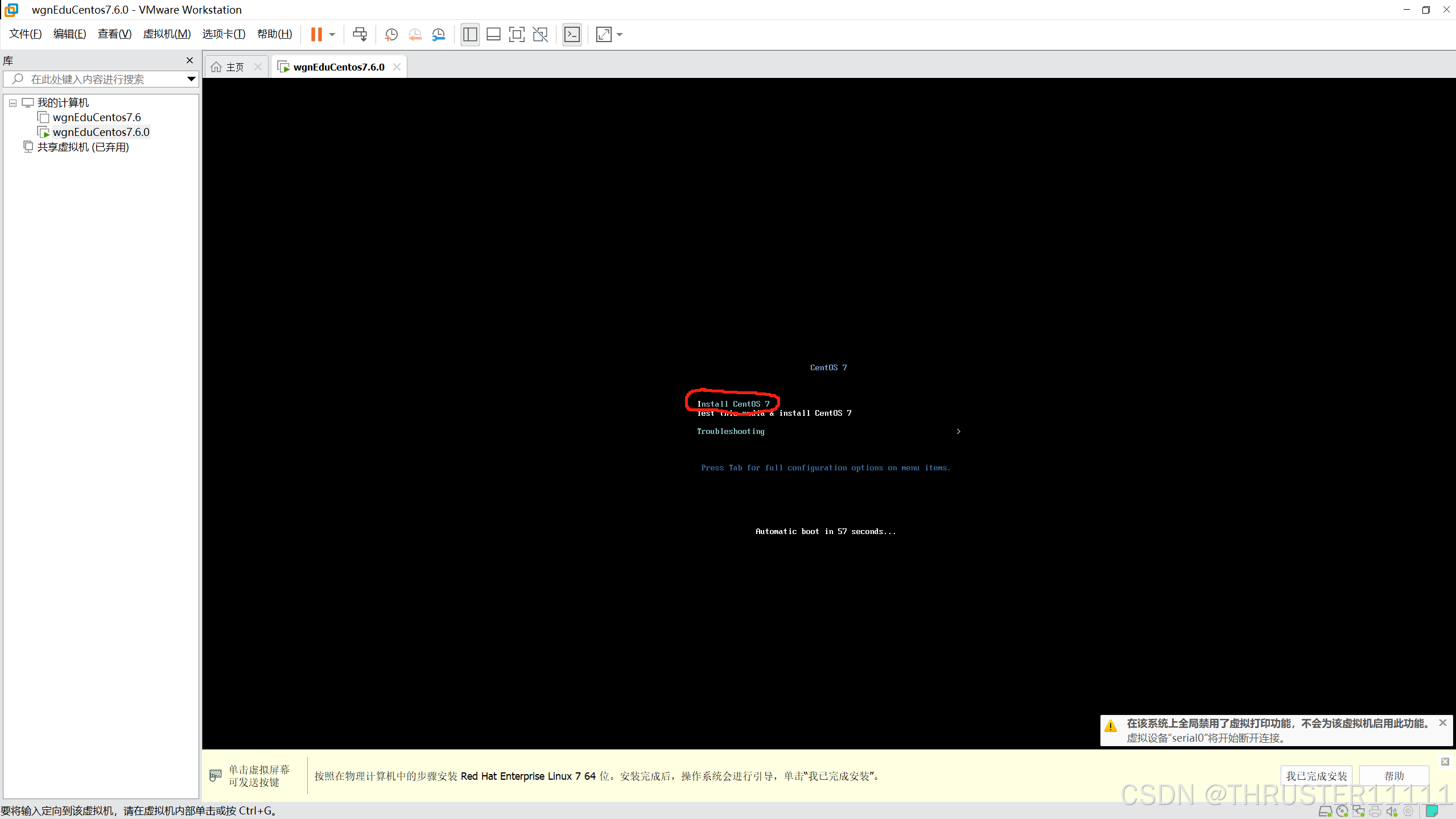Screen dimensions: 1456x819
Task: Switch to the 主页 home tab
Action: 235,67
